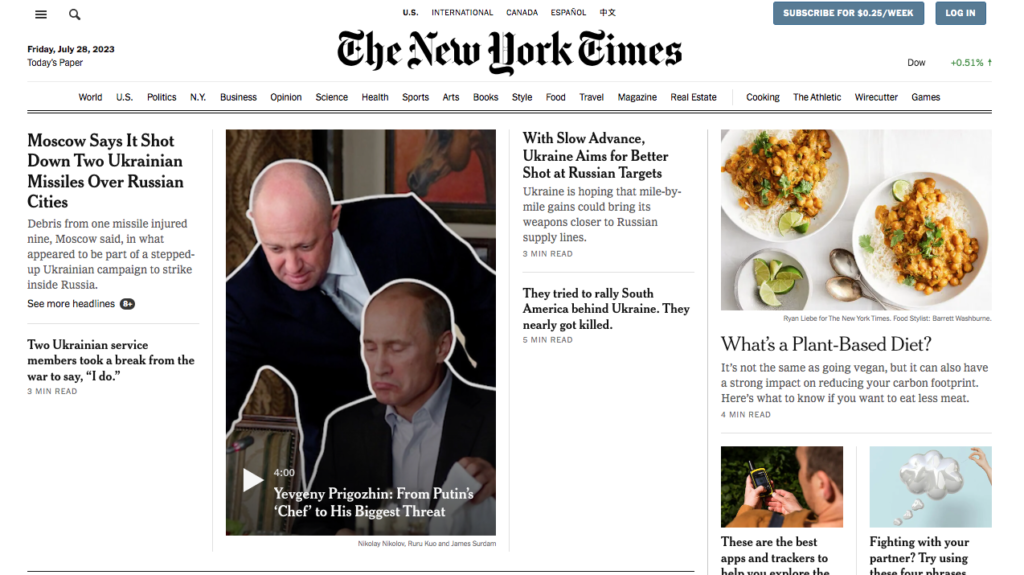
Task: Play the Prigozhin video
Action: tap(253, 480)
